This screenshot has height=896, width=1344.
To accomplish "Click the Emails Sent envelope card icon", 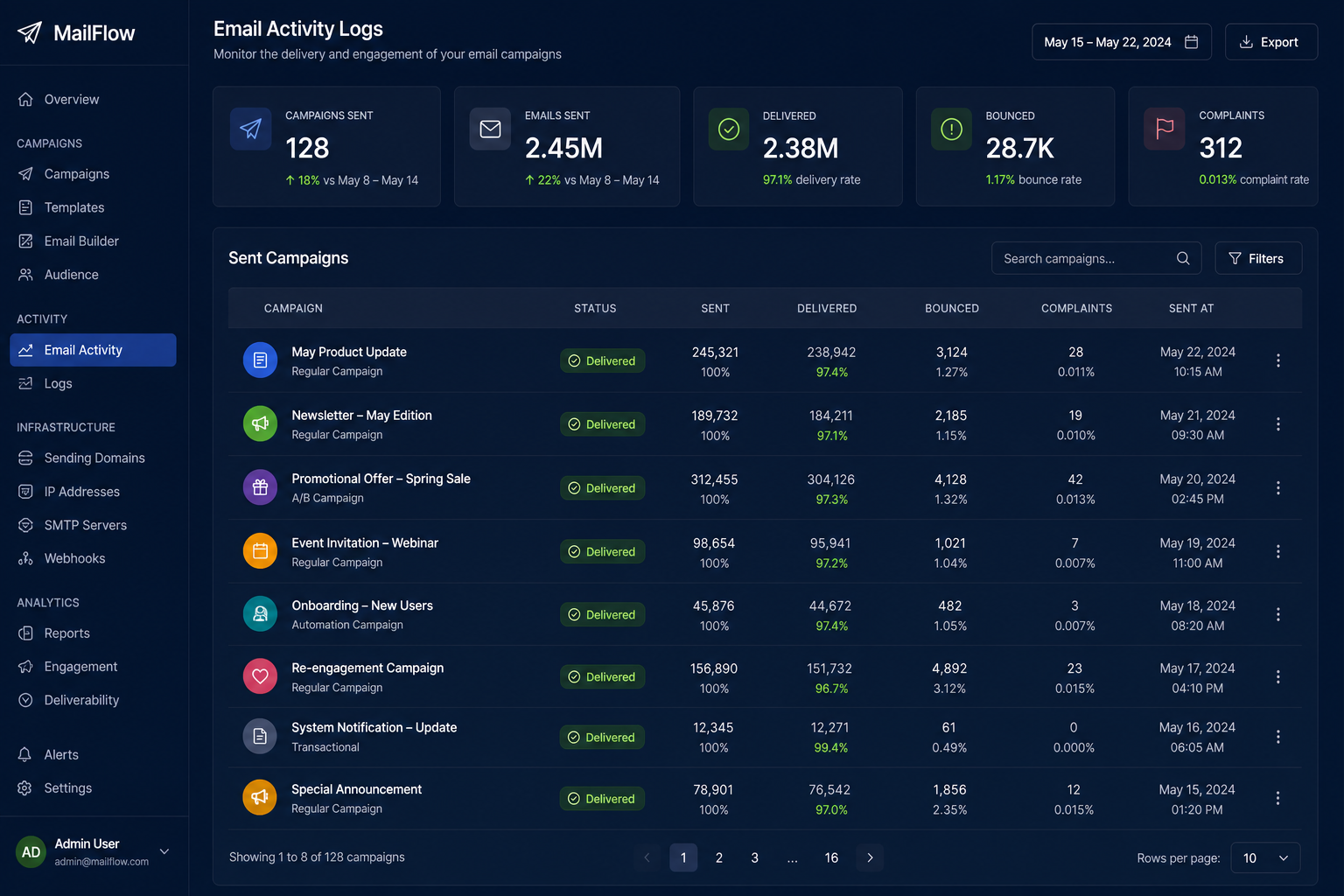I will (490, 129).
